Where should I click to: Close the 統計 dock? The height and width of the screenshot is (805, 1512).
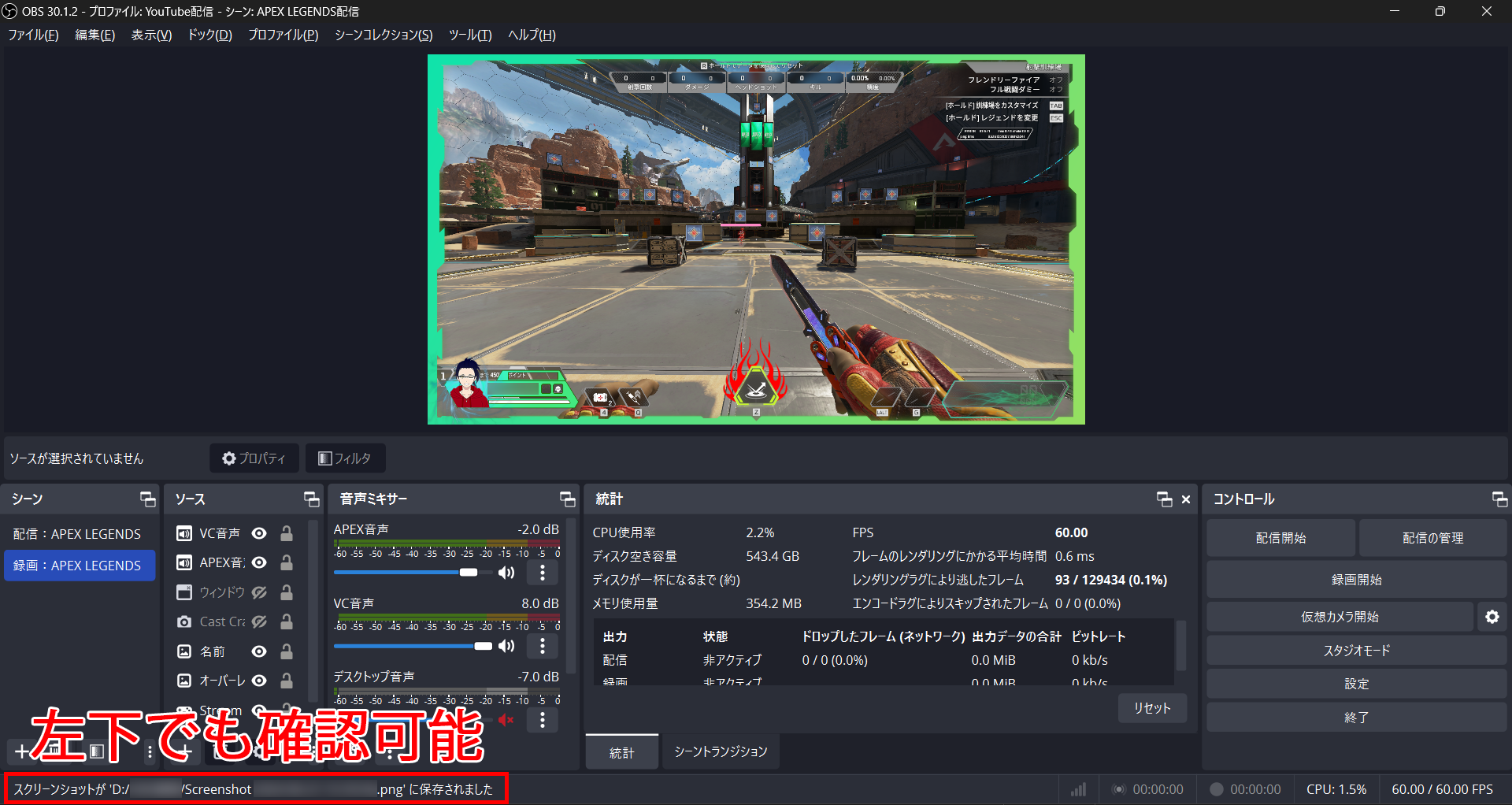[1186, 499]
